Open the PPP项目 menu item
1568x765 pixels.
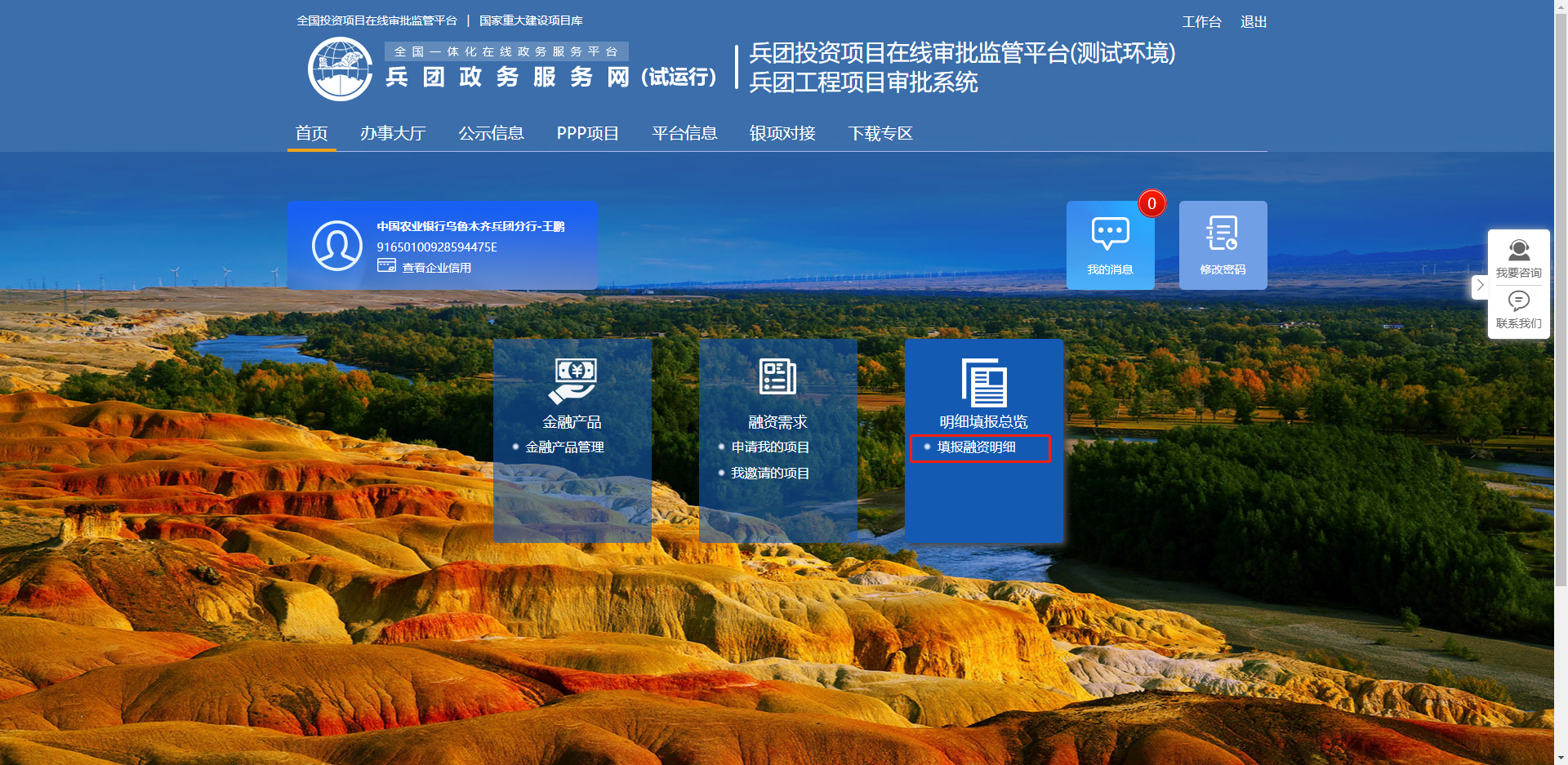[587, 133]
